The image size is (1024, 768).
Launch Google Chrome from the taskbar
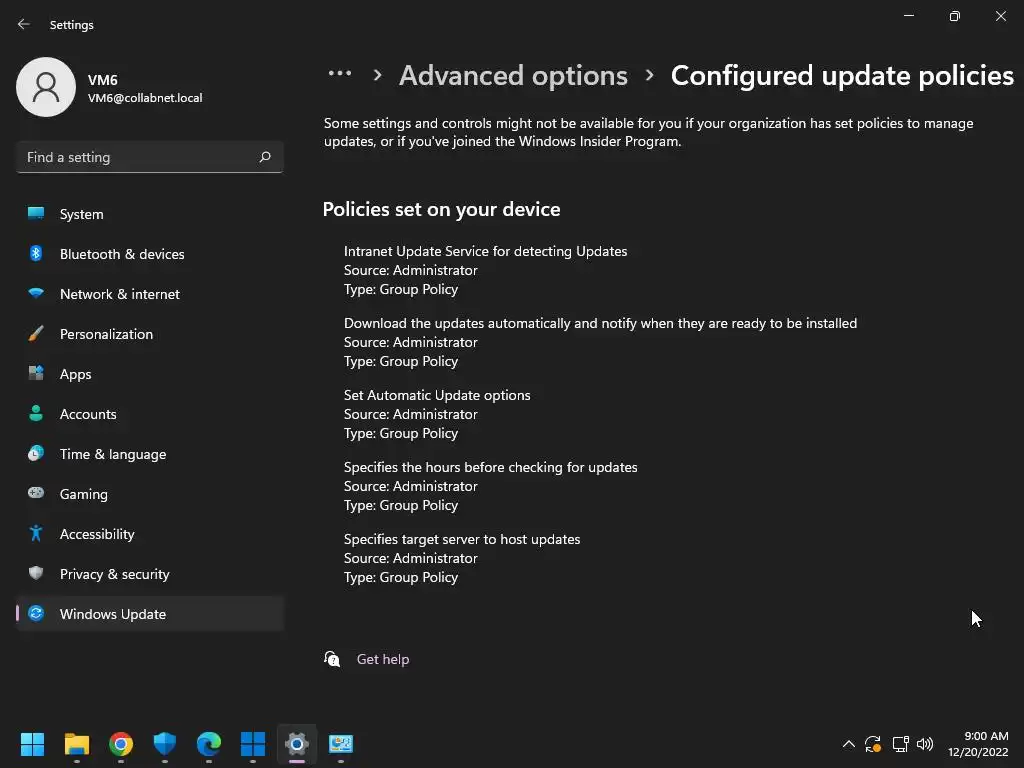click(x=121, y=744)
